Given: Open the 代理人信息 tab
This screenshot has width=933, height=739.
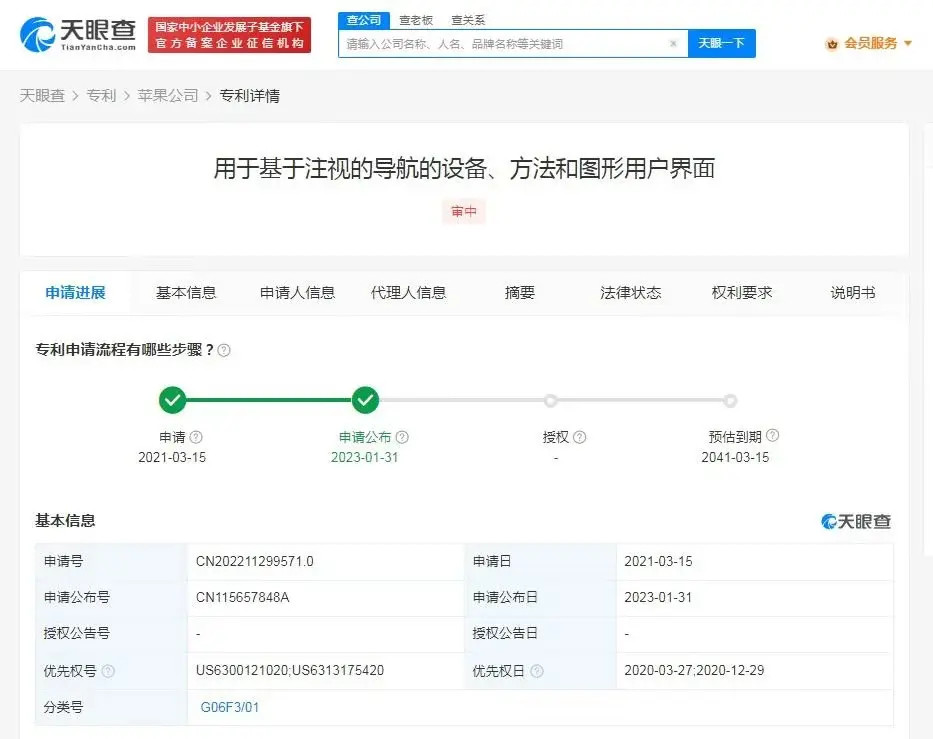Looking at the screenshot, I should click(x=408, y=293).
